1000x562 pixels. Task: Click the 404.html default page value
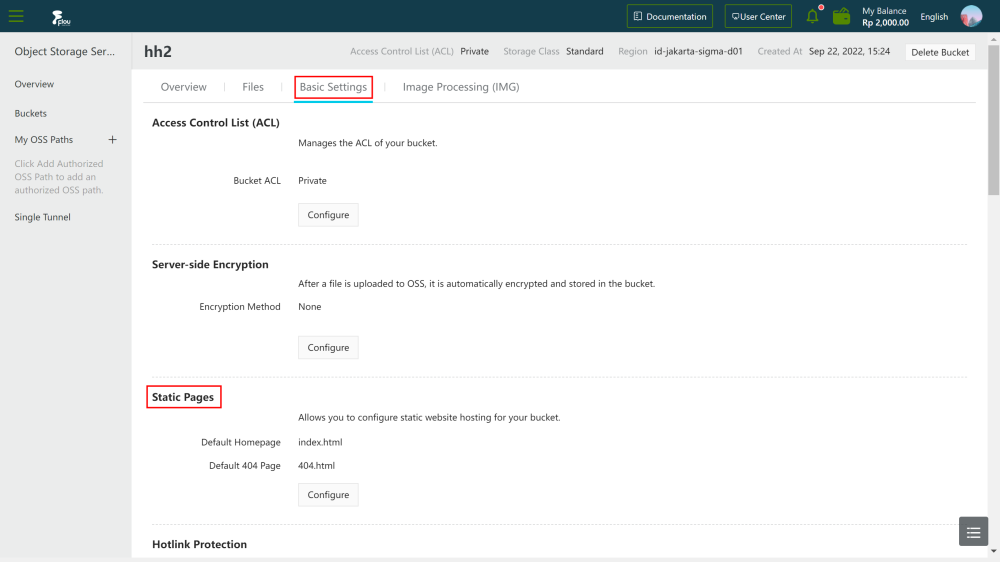click(x=316, y=466)
